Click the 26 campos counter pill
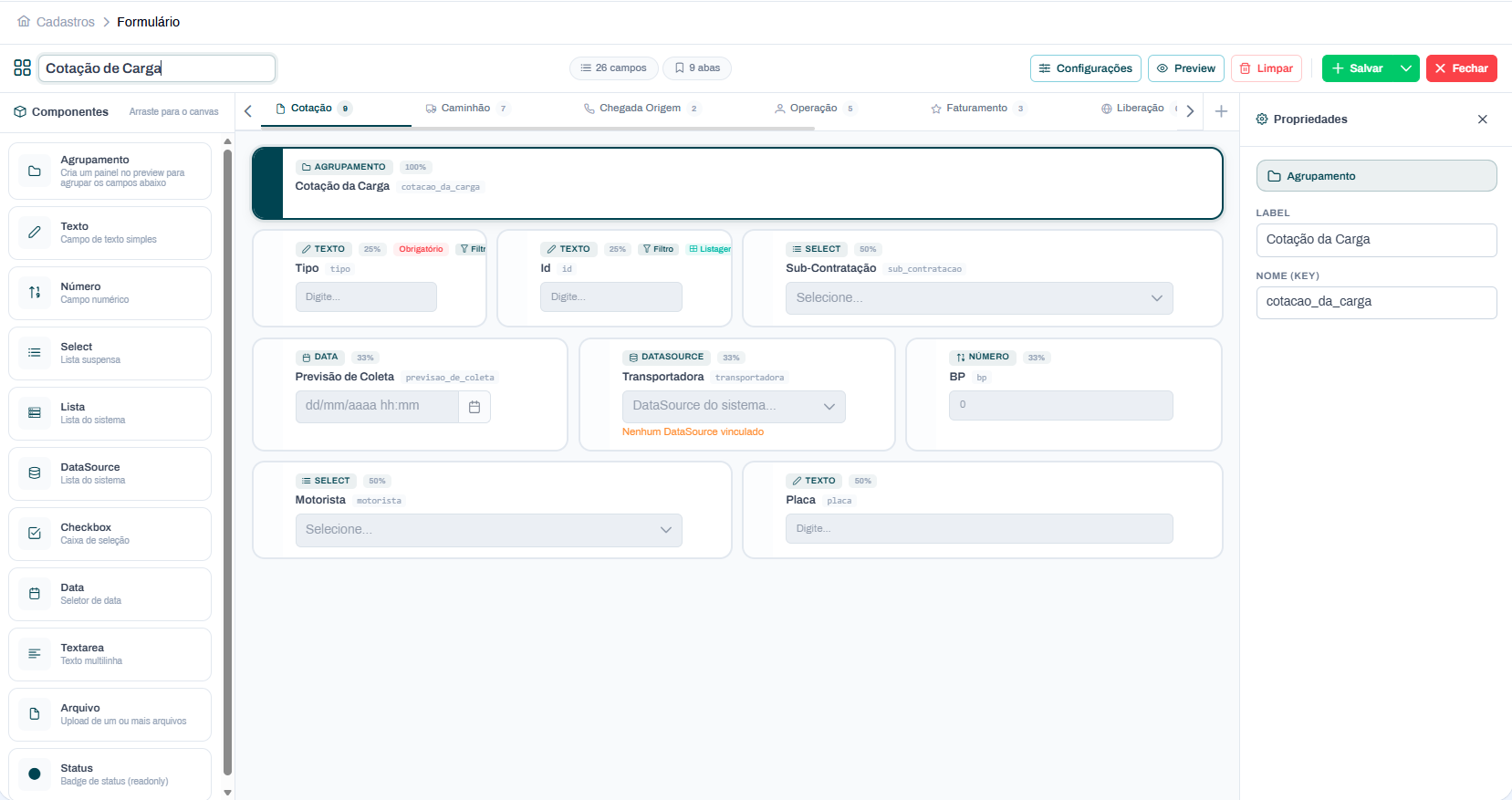 click(614, 68)
